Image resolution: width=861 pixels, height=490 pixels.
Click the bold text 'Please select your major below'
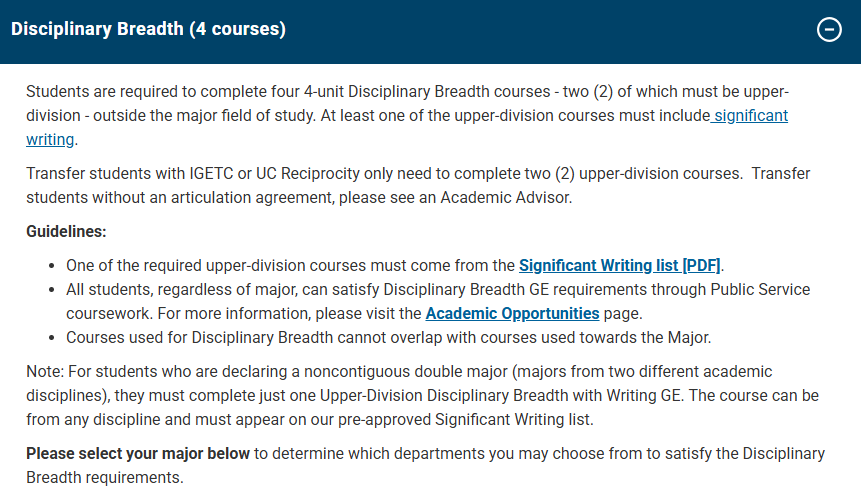138,453
